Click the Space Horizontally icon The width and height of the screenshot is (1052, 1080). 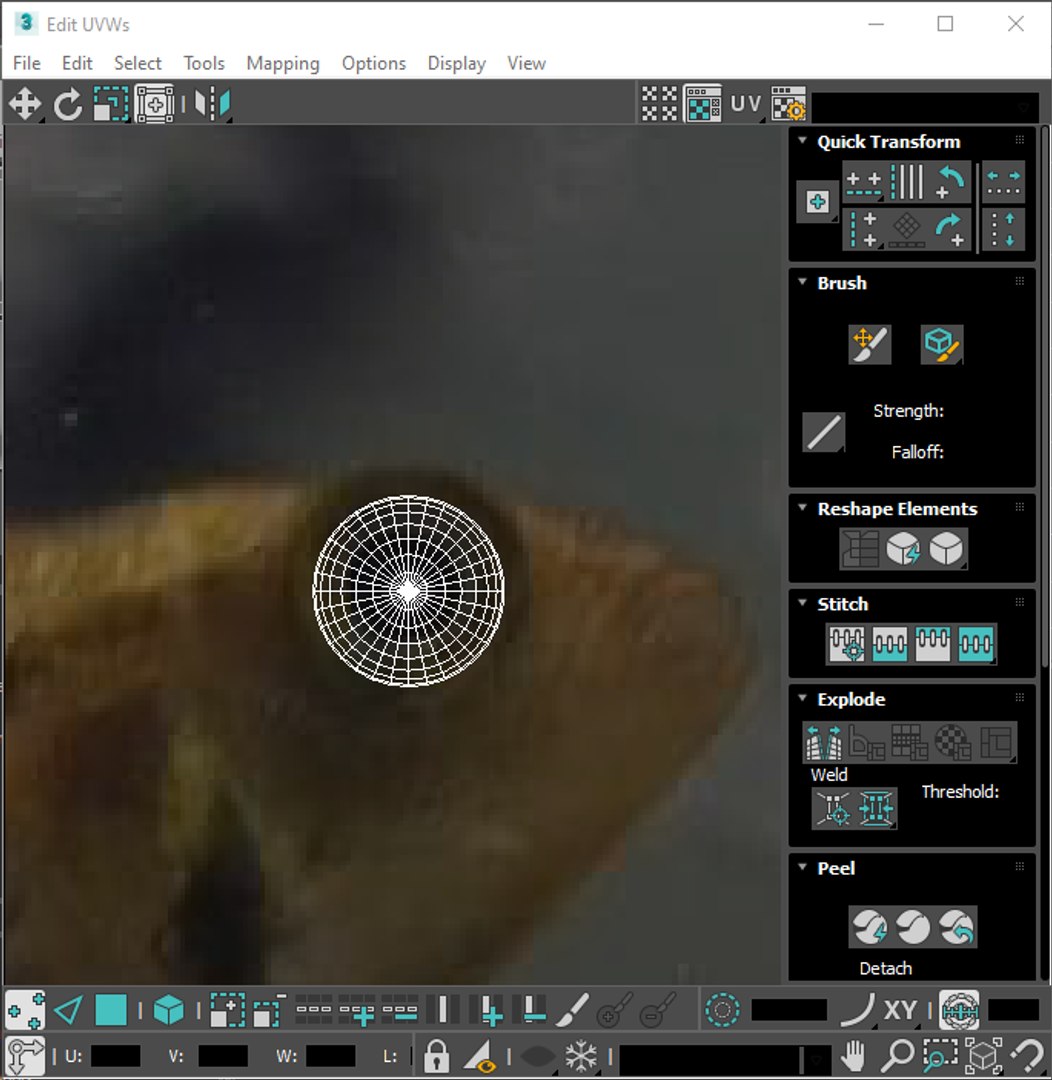[1003, 183]
